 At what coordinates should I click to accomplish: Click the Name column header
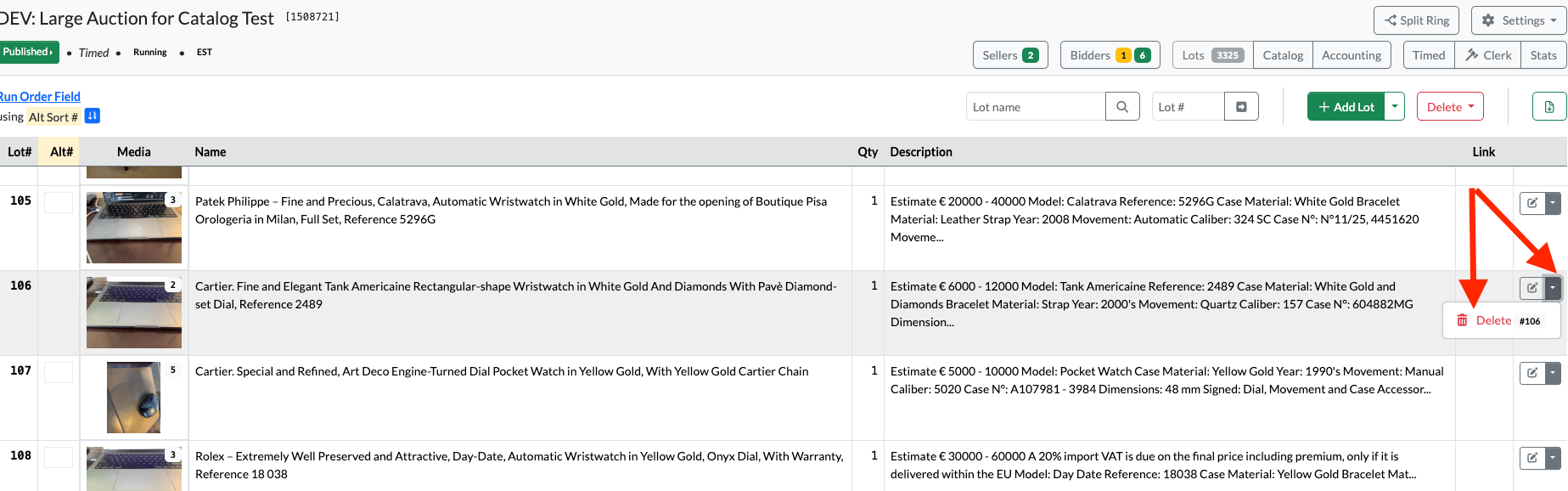pos(211,152)
